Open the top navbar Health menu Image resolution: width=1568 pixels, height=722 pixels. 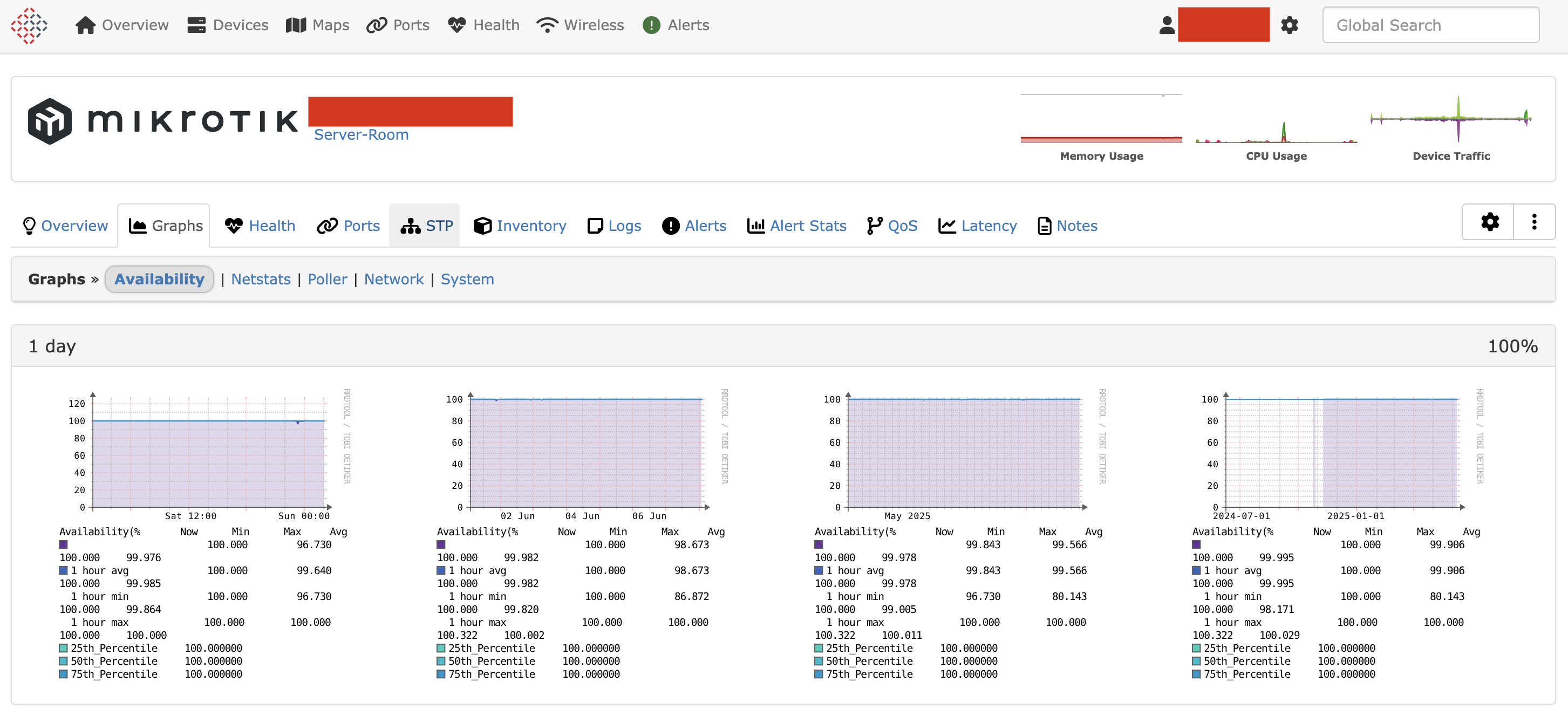(483, 25)
